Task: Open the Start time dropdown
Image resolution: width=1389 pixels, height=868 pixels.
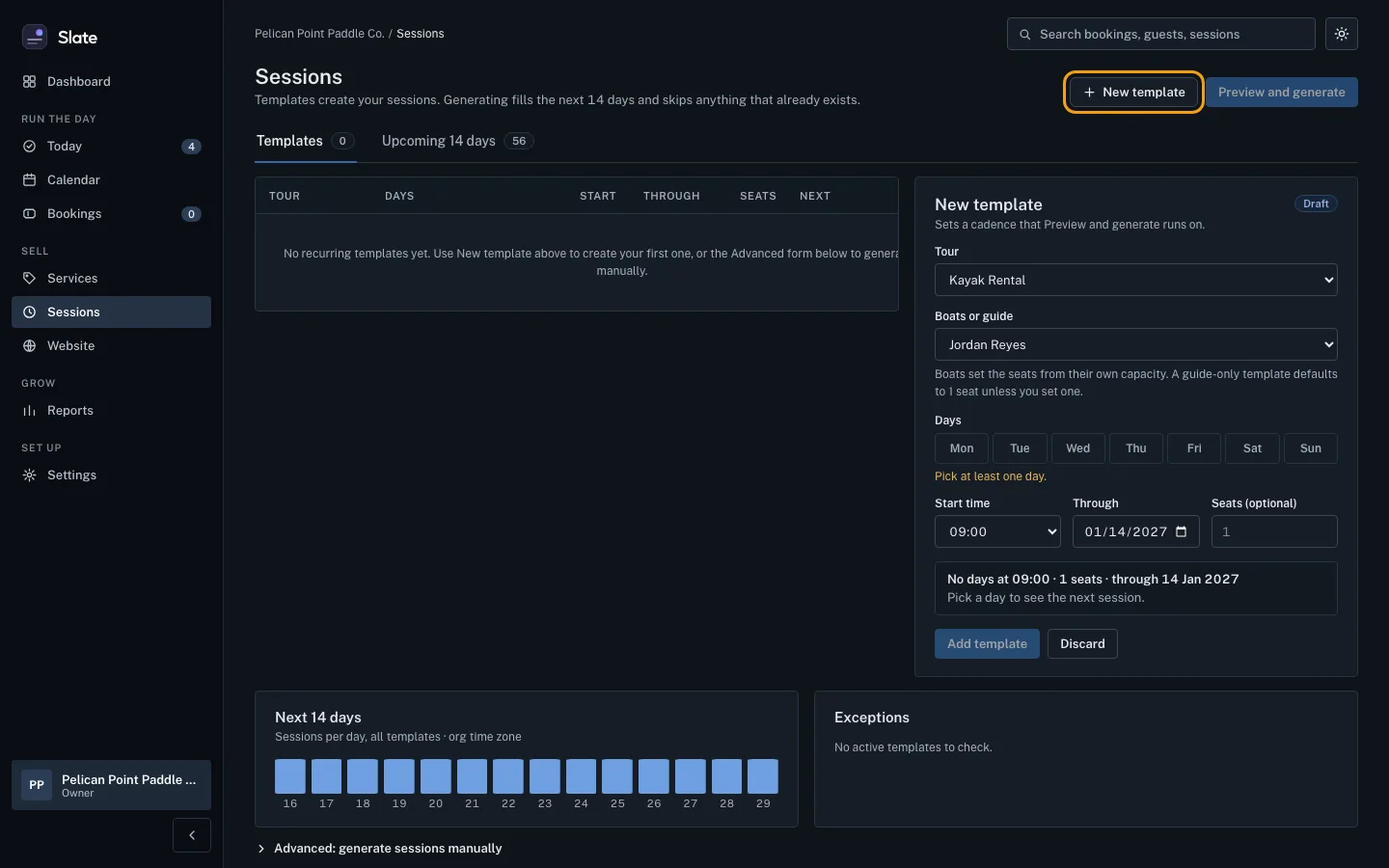Action: (997, 531)
